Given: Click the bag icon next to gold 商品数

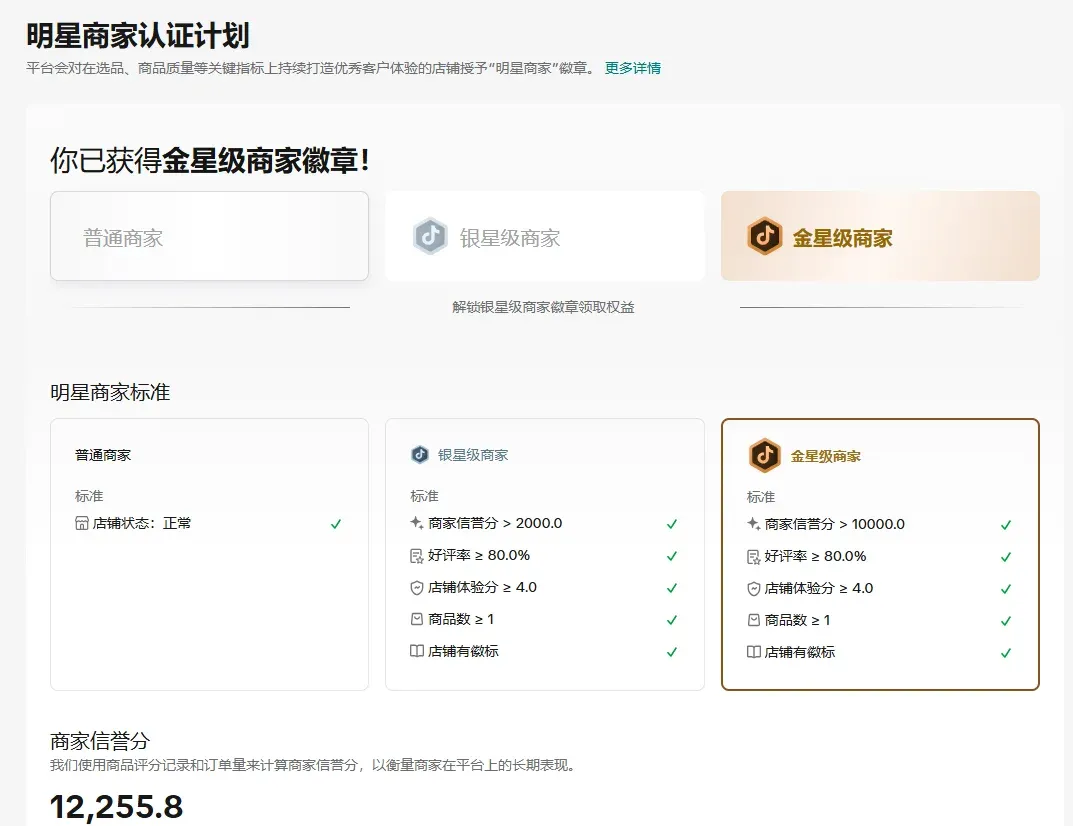Looking at the screenshot, I should (753, 620).
